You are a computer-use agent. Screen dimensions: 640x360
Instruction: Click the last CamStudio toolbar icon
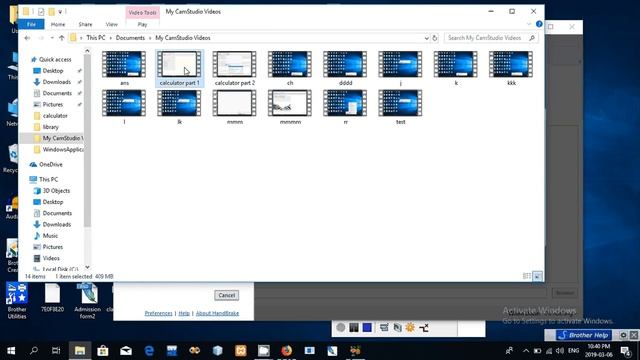pos(424,327)
